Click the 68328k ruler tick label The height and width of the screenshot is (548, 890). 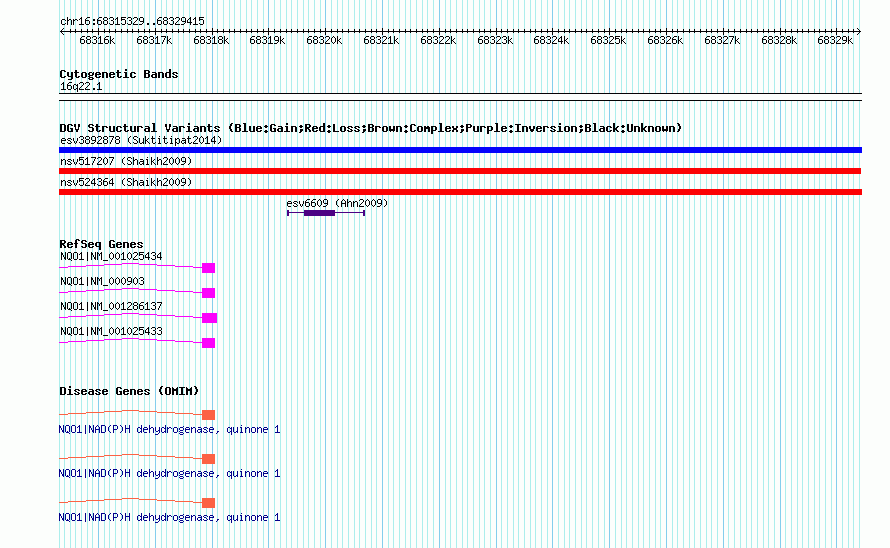click(779, 40)
